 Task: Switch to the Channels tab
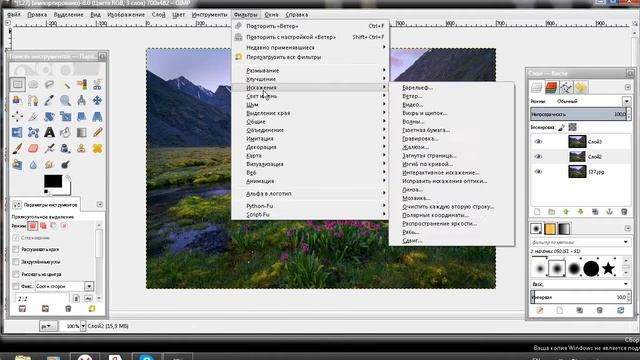click(551, 87)
